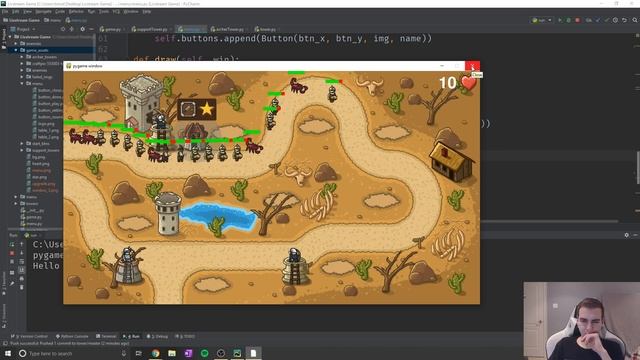Switch to the tower.py editor tab
Viewport: 640px width, 360px height.
coord(266,29)
